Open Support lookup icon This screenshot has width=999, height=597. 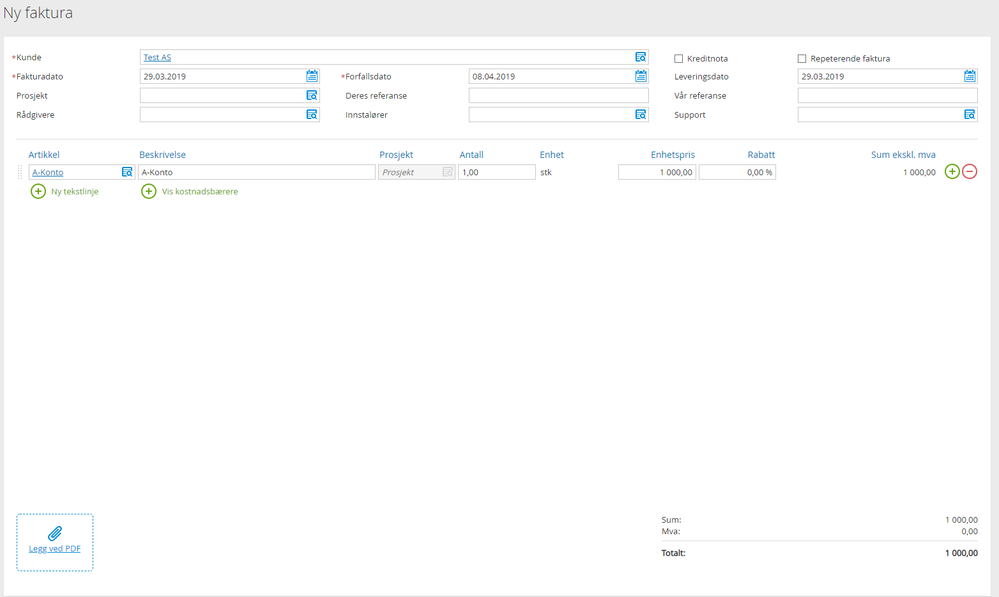pos(969,115)
